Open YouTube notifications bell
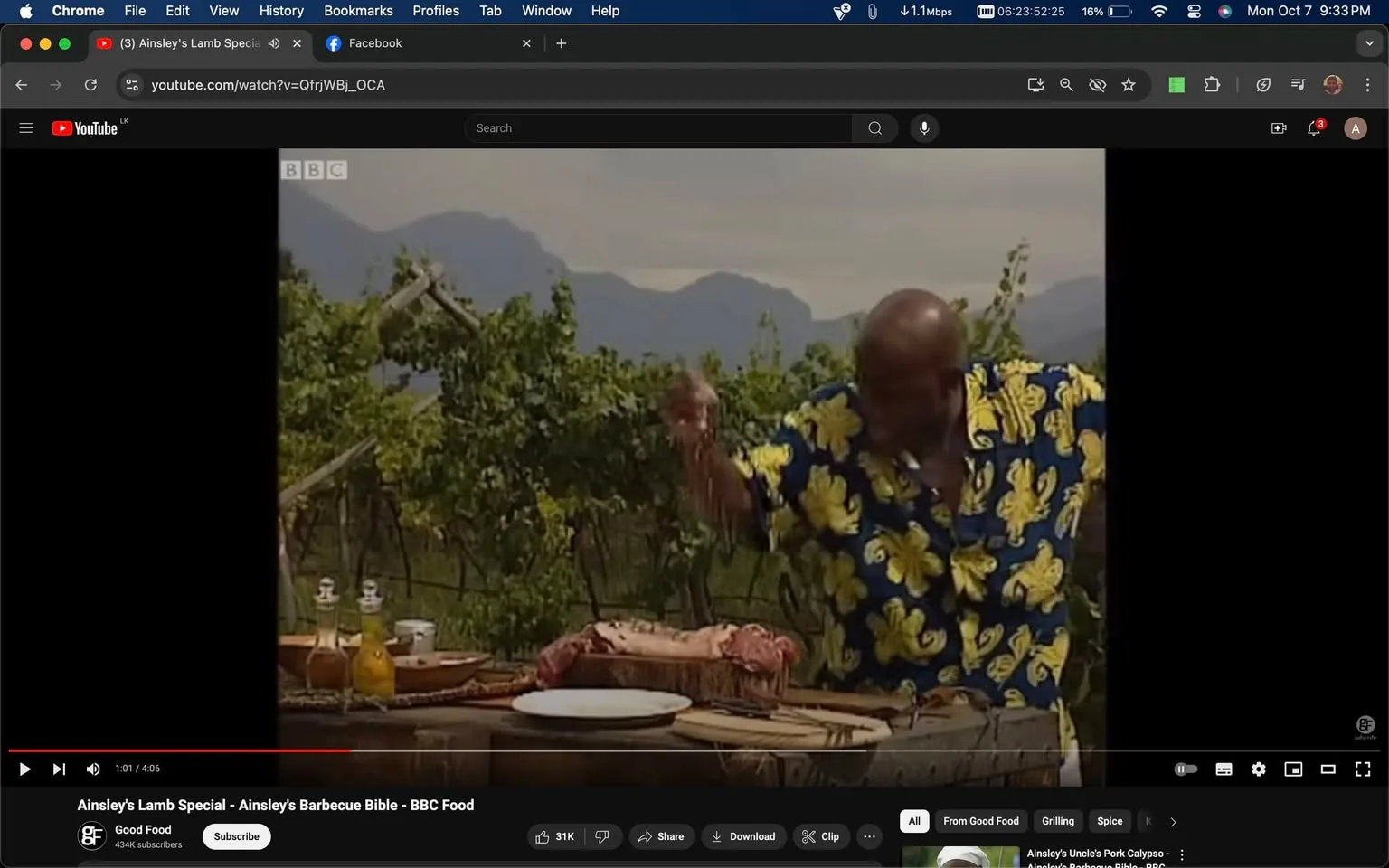 click(1312, 127)
